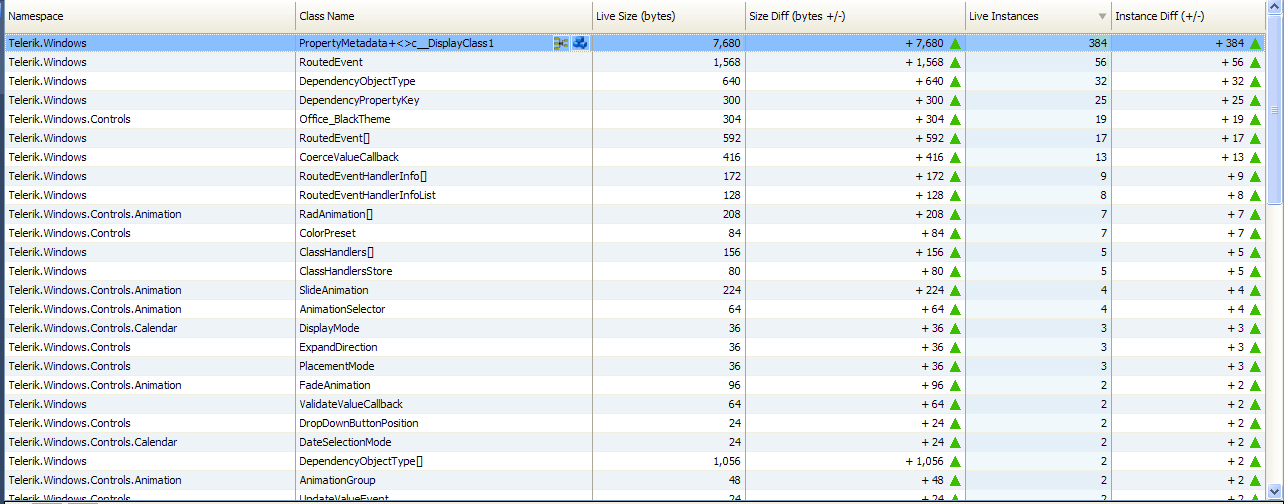Click Telerik.Windows.Controls.Animation namespace in RadAnimation[] row
The height and width of the screenshot is (504, 1284).
point(95,215)
